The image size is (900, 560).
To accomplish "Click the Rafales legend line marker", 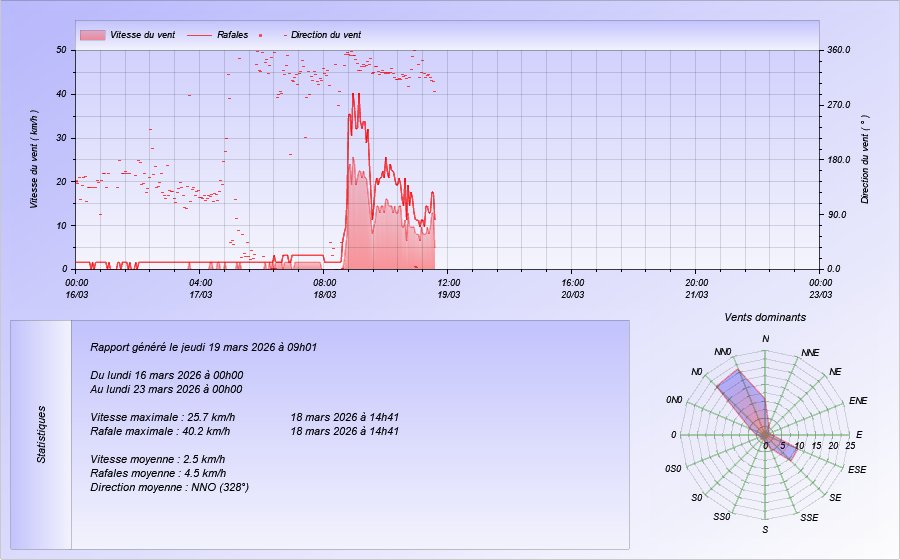I will (200, 35).
